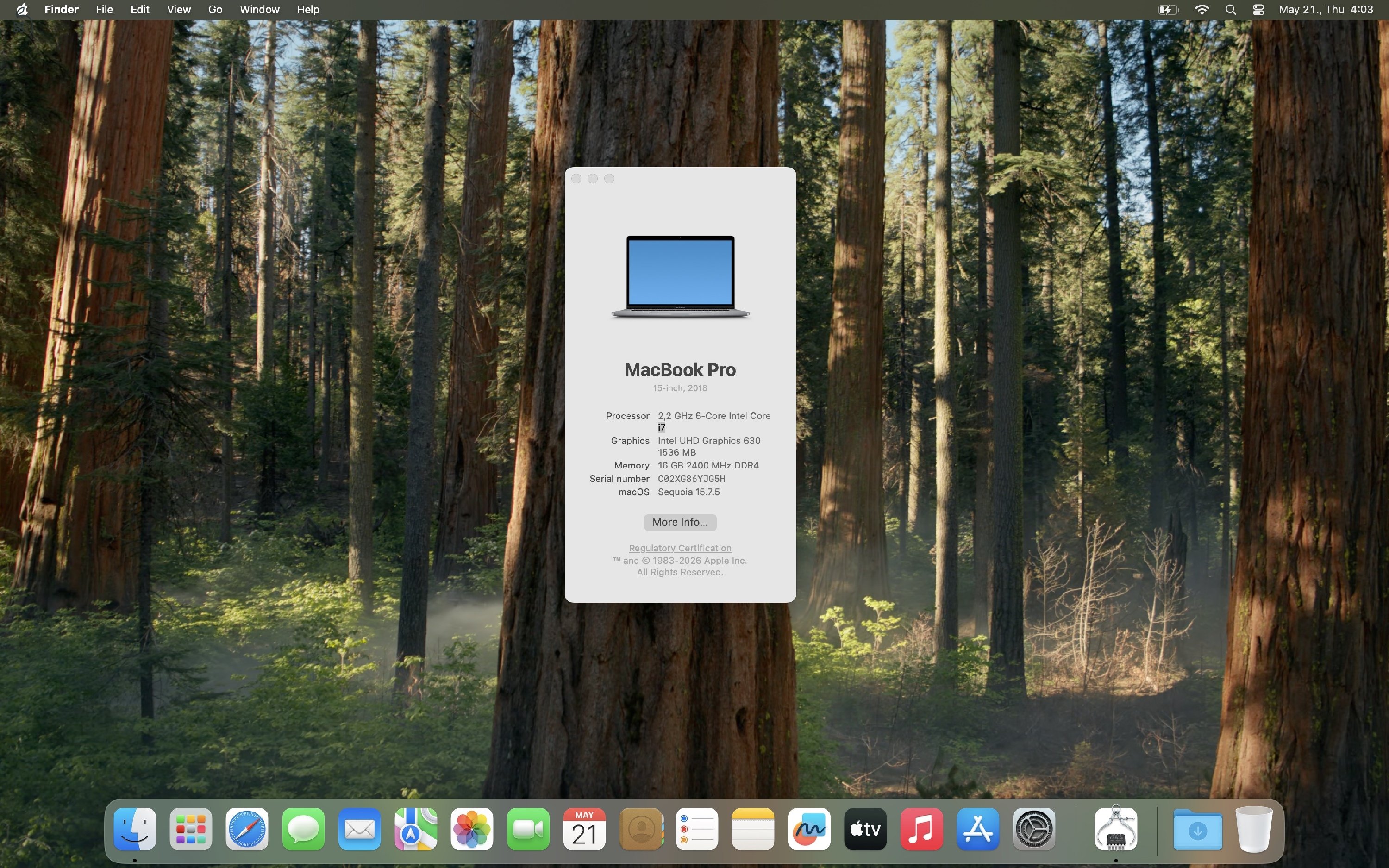Open the Downloads folder in the Dock
The height and width of the screenshot is (868, 1389).
(x=1198, y=829)
